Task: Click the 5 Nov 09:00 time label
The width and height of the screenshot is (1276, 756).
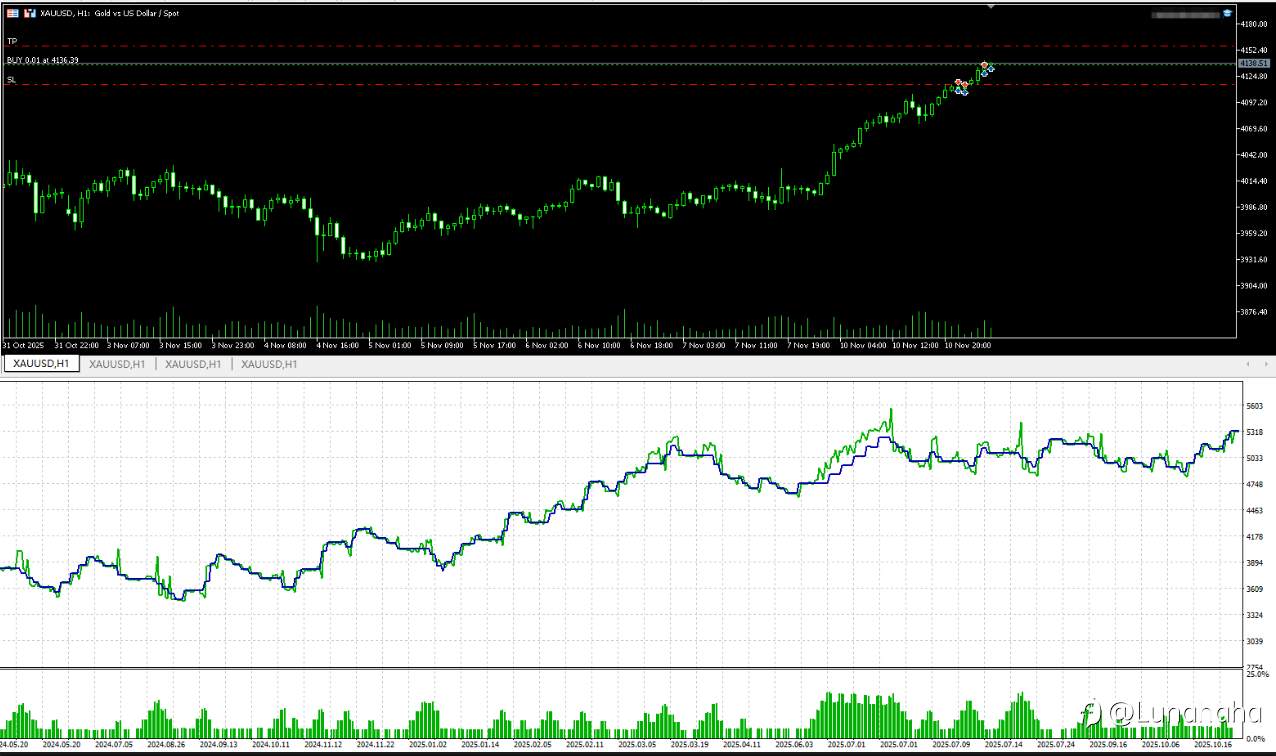Action: coord(442,345)
